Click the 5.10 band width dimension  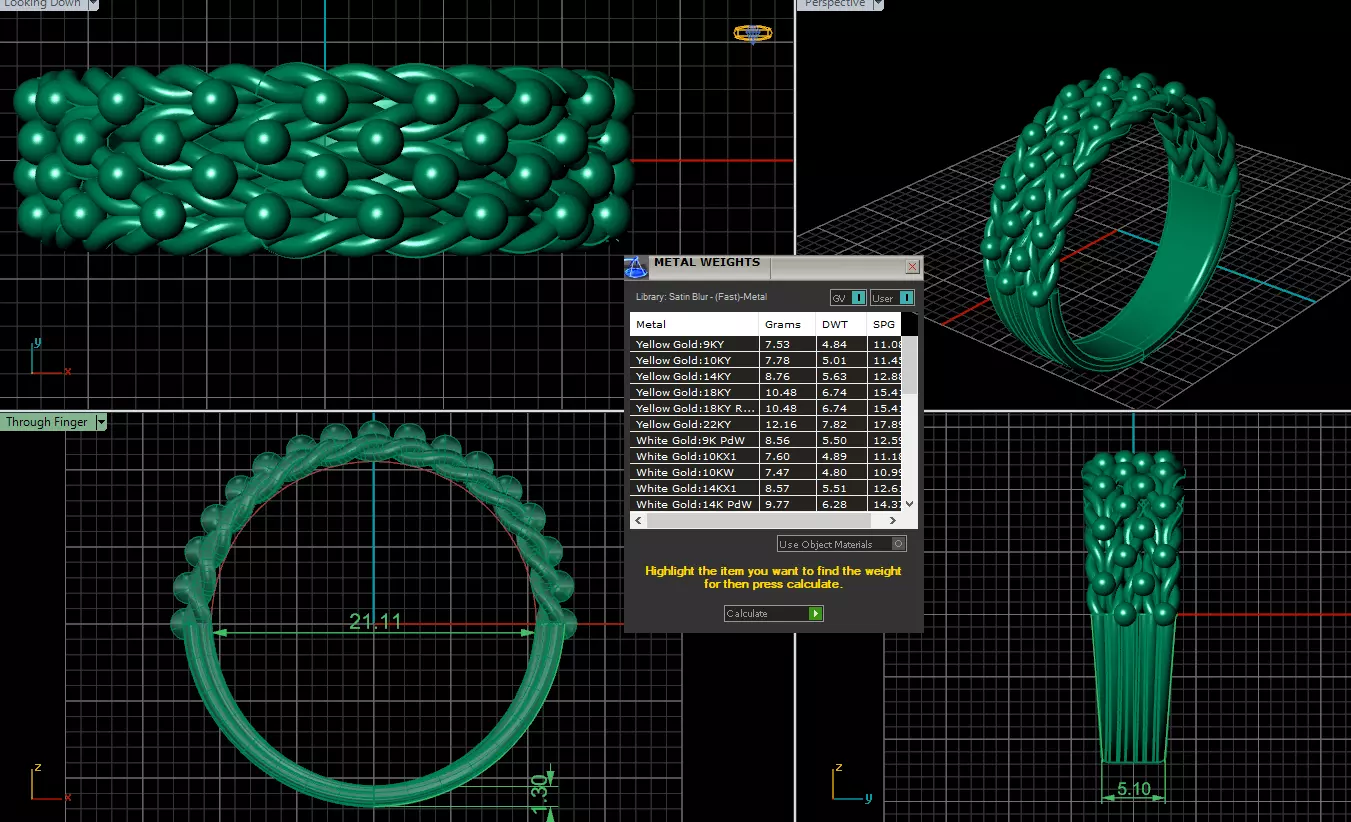[1133, 789]
